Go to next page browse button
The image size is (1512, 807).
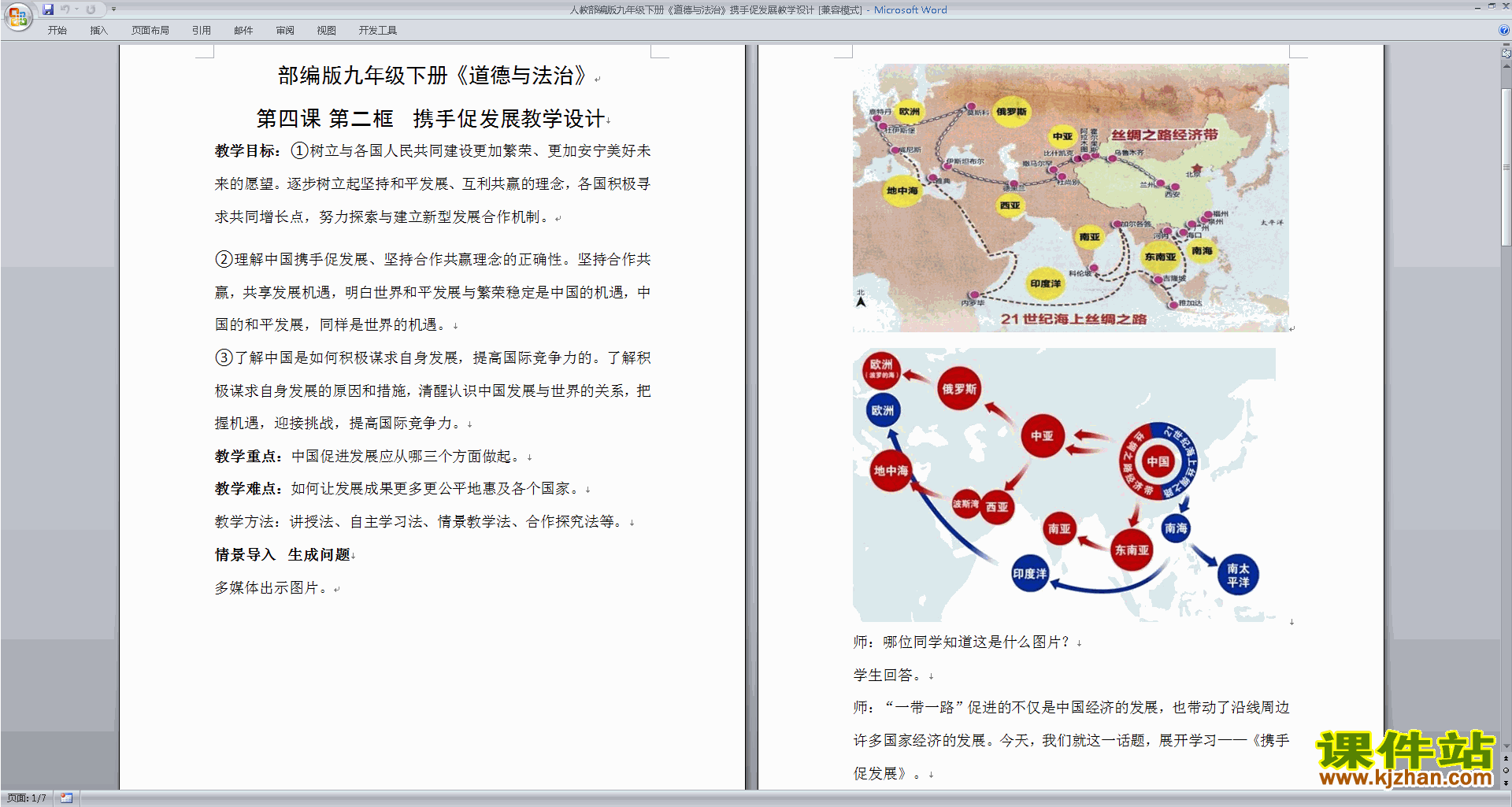pyautogui.click(x=1506, y=782)
